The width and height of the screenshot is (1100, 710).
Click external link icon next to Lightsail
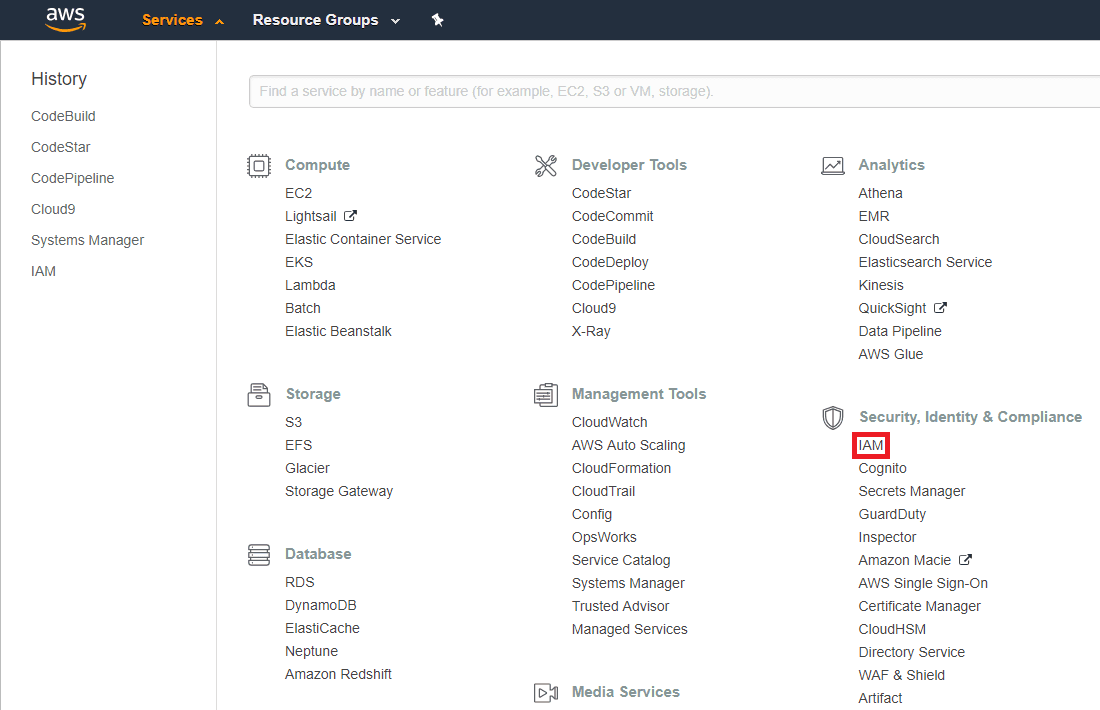coord(350,215)
